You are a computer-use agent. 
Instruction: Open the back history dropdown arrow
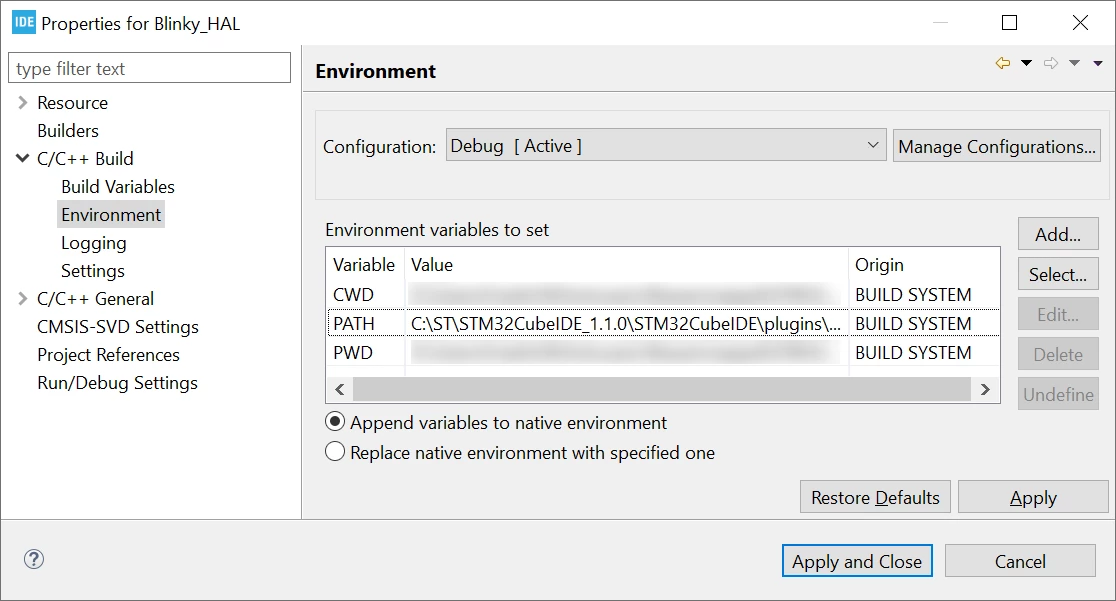pyautogui.click(x=1026, y=63)
